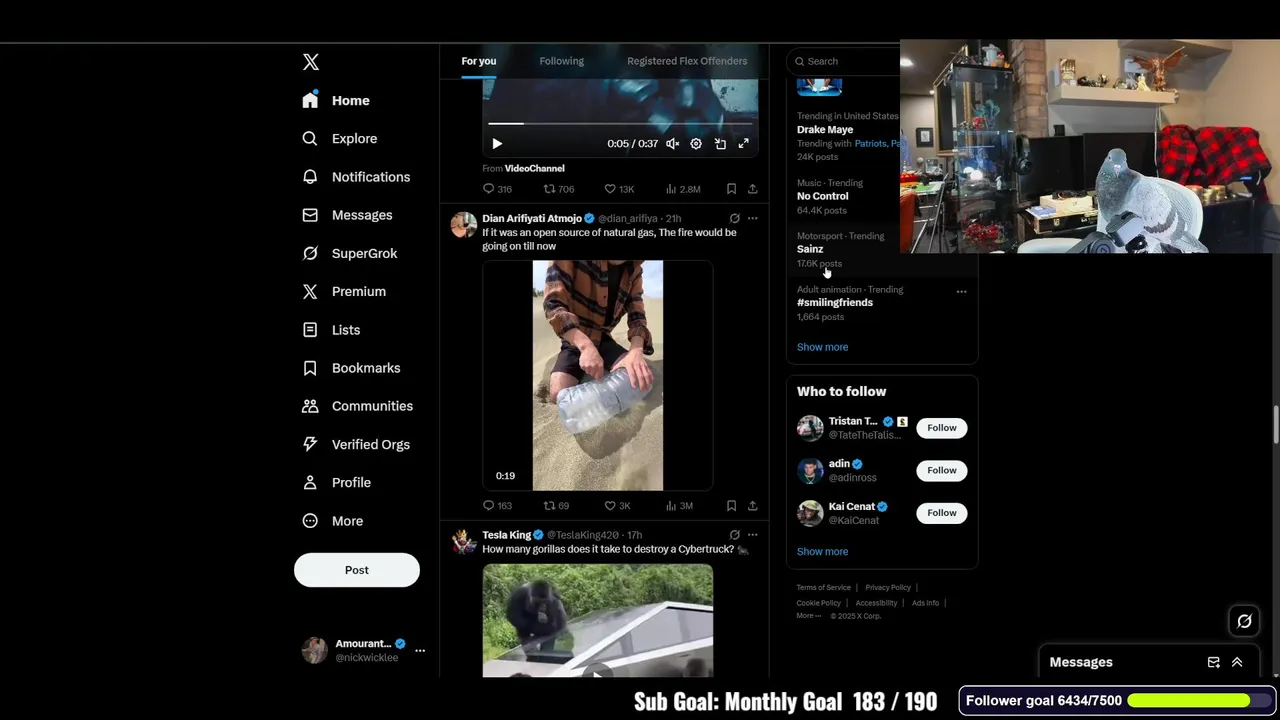Like the post with 3K likes

tap(617, 506)
